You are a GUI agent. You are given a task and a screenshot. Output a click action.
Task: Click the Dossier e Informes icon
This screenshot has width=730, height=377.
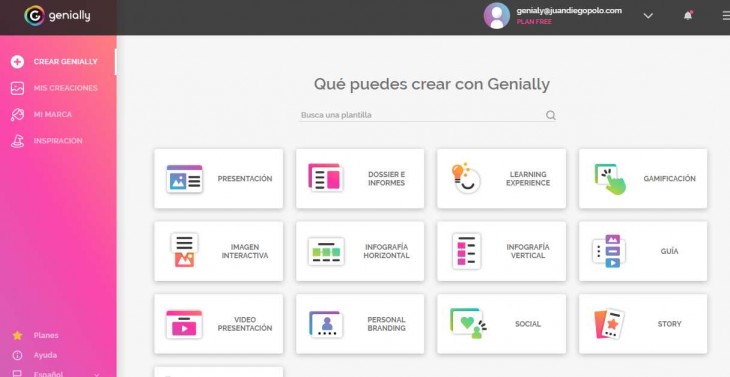[325, 177]
